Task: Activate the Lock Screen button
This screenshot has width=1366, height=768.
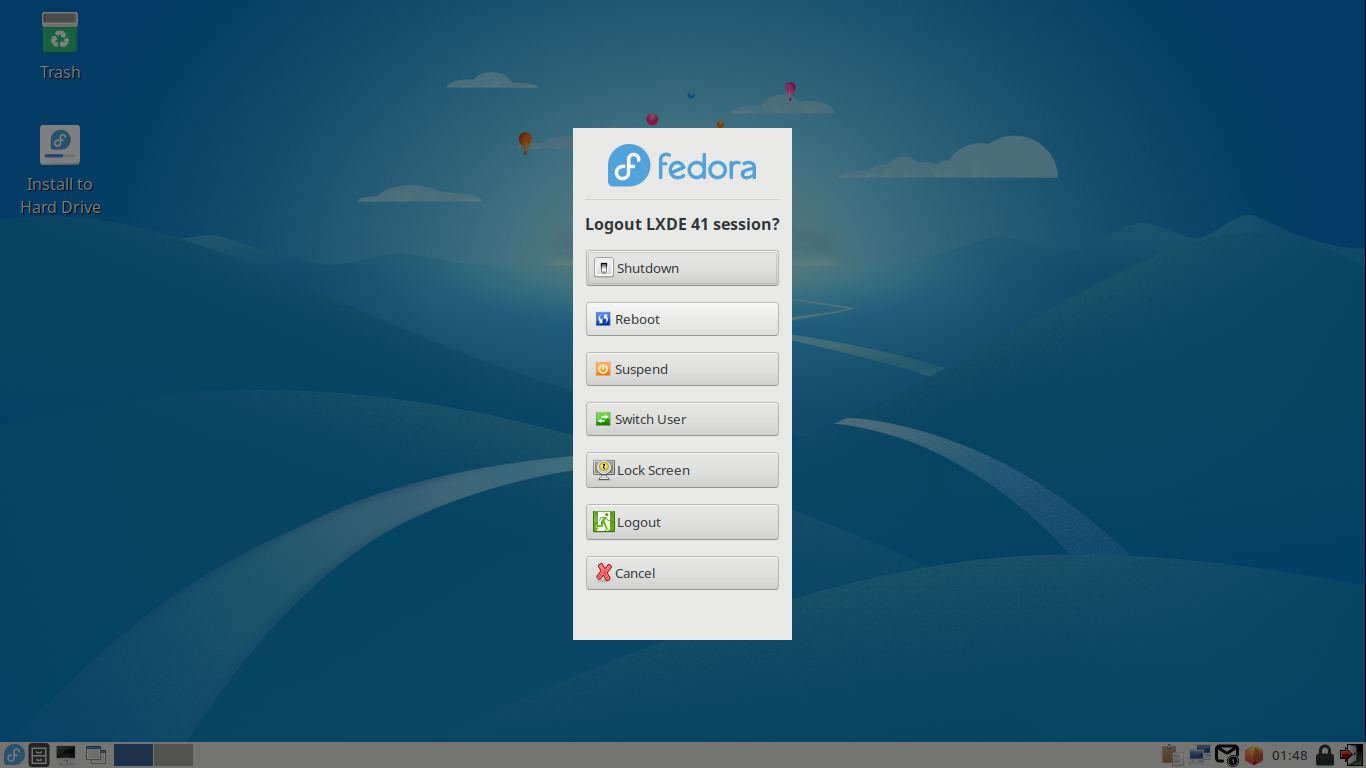Action: click(682, 470)
